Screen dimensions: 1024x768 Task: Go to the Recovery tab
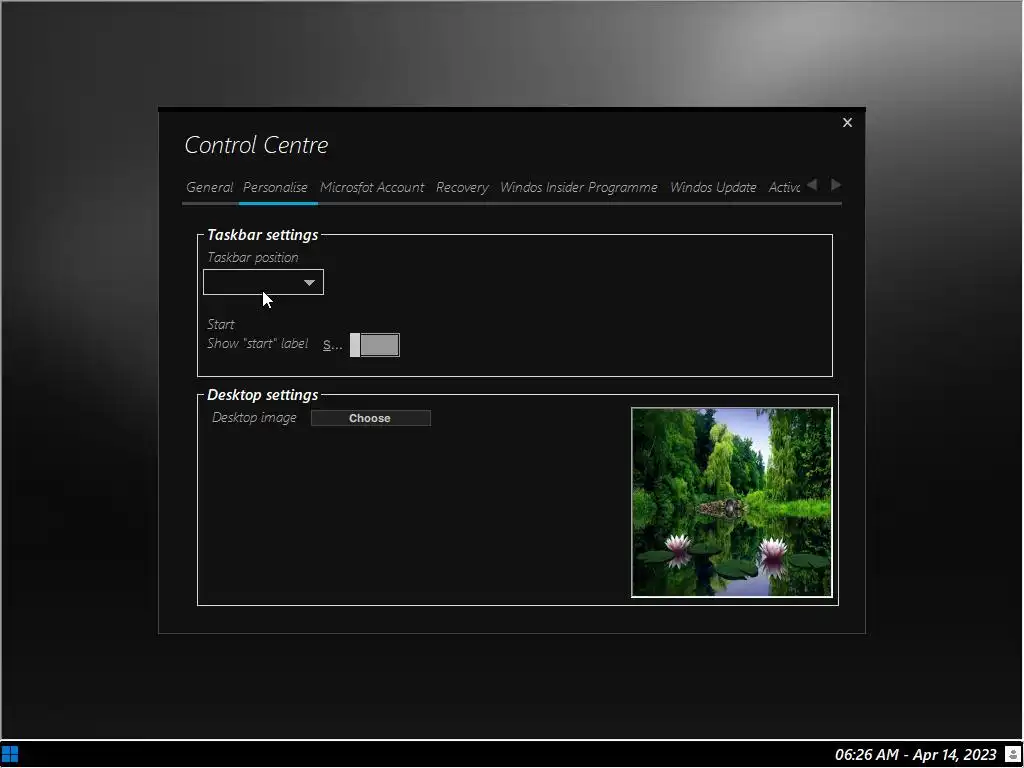[x=462, y=187]
